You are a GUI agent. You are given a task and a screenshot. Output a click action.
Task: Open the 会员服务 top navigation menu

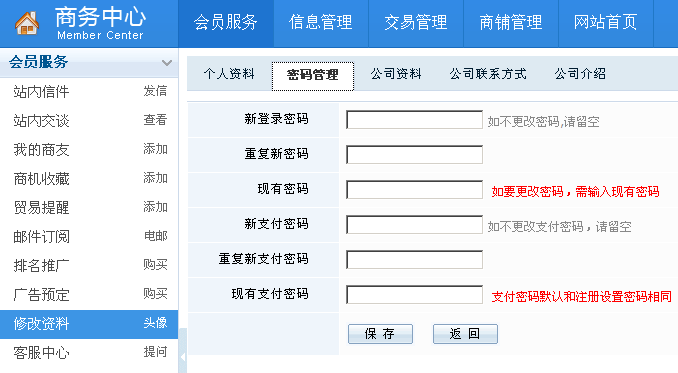tap(226, 23)
